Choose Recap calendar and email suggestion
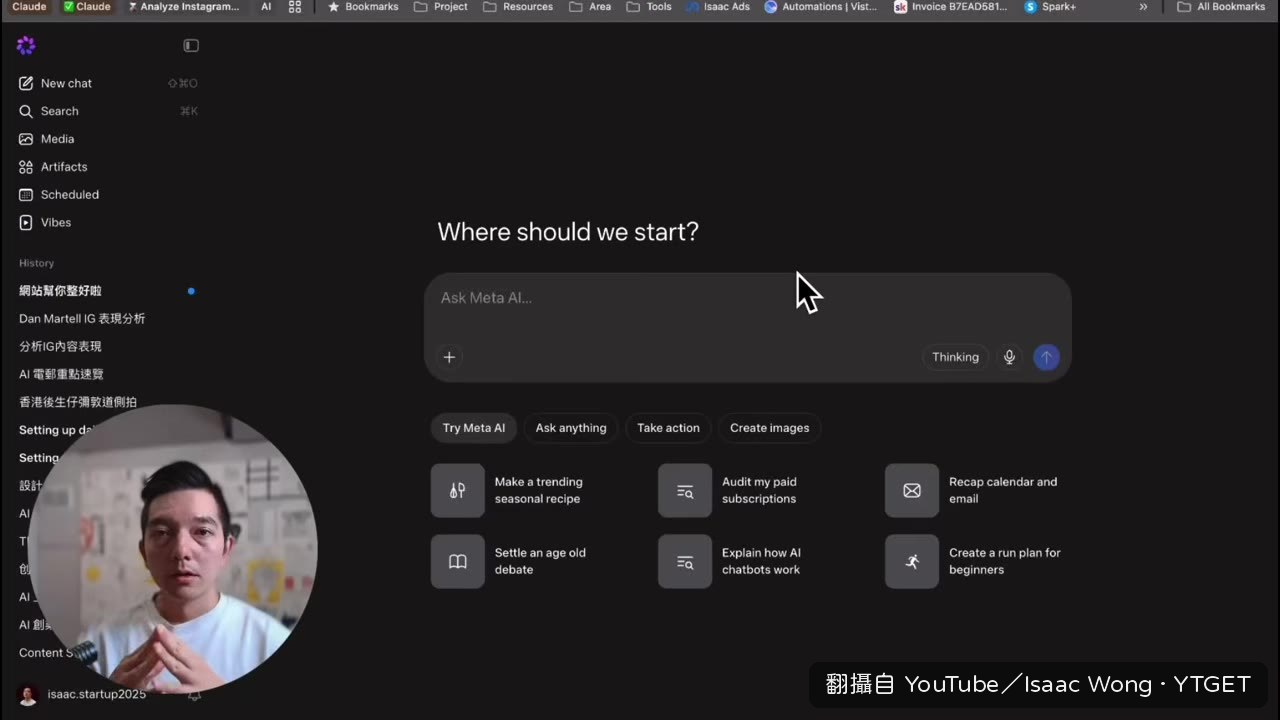The width and height of the screenshot is (1280, 720). (980, 490)
